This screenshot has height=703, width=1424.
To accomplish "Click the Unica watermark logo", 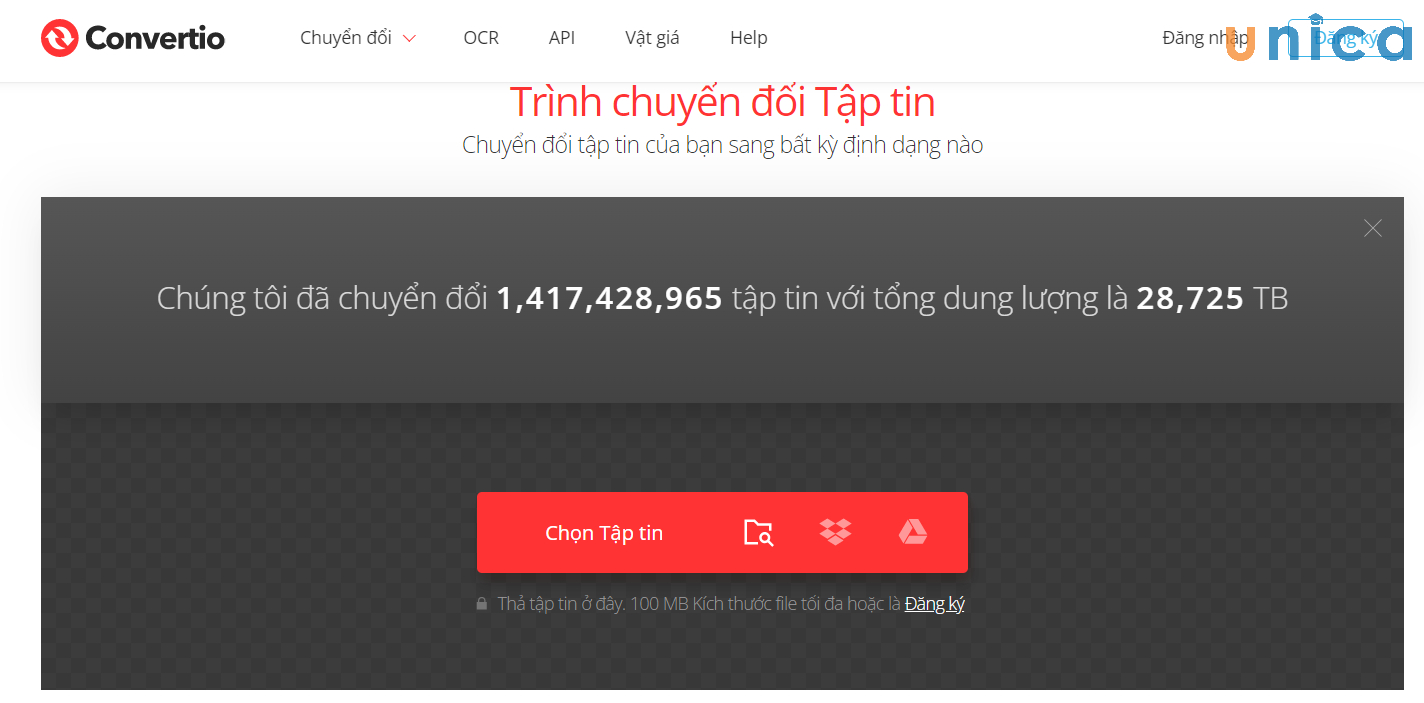I will [x=1320, y=37].
